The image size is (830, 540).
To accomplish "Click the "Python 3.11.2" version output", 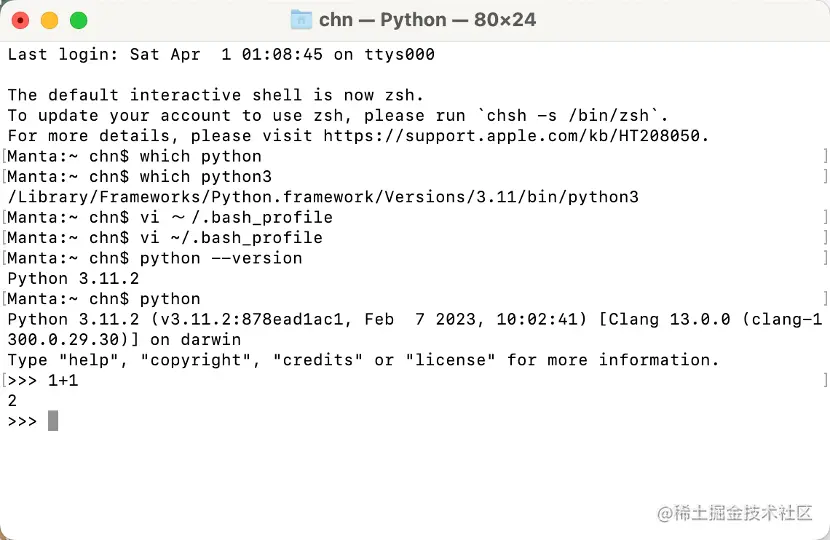I will click(73, 279).
